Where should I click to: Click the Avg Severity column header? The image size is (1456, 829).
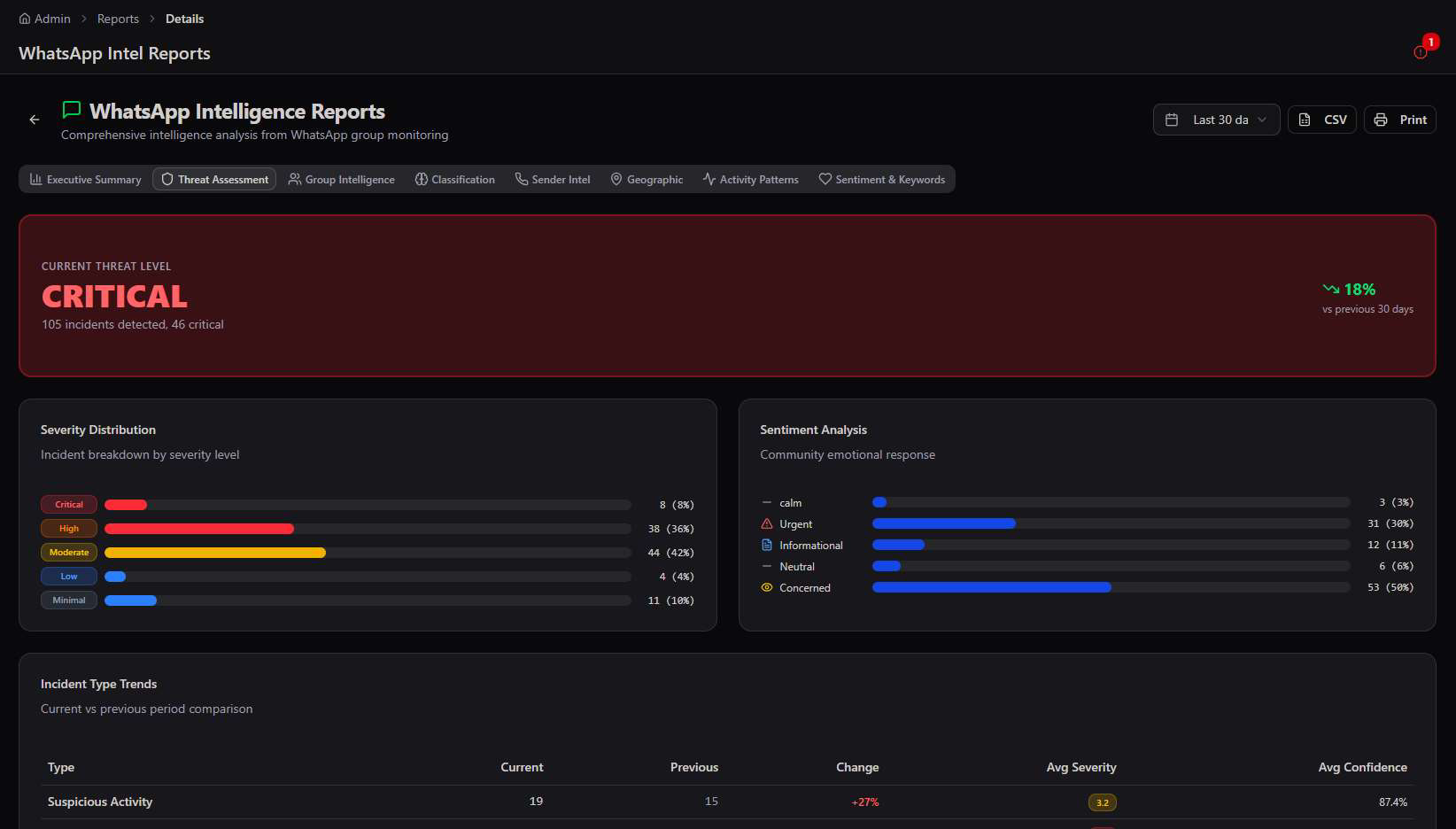1081,767
